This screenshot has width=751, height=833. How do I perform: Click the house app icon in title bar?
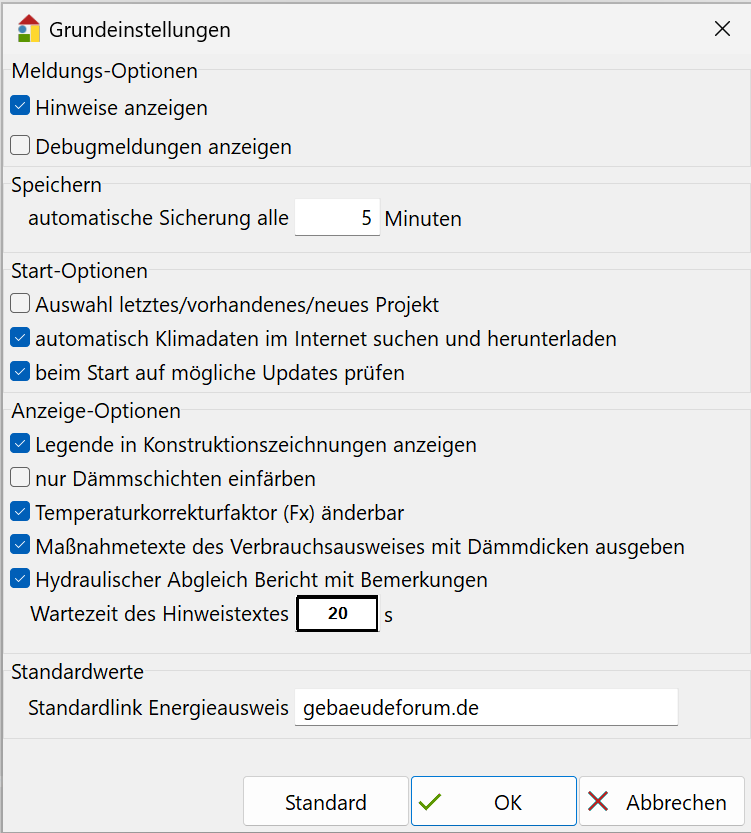[x=28, y=28]
